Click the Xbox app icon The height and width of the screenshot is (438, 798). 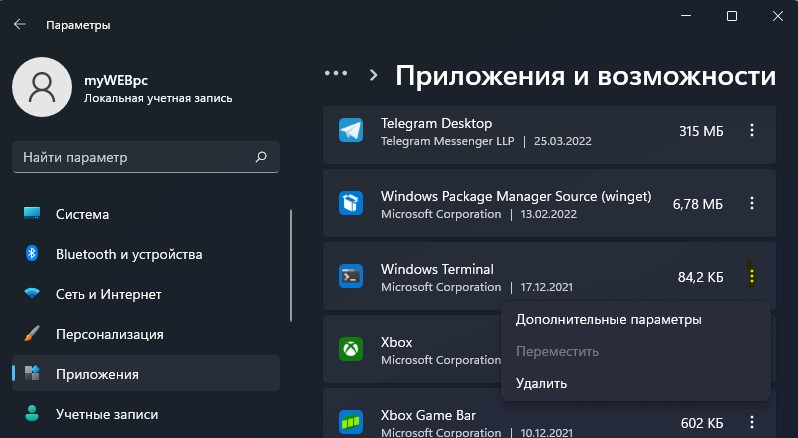(x=351, y=349)
